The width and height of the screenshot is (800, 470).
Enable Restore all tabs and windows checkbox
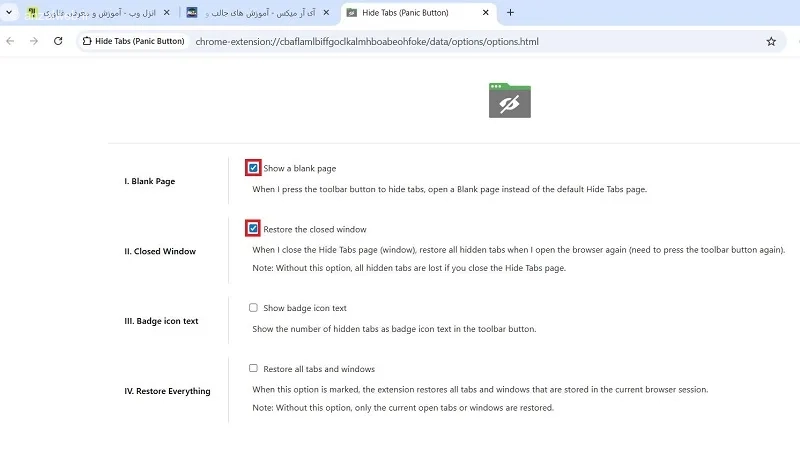(x=253, y=368)
